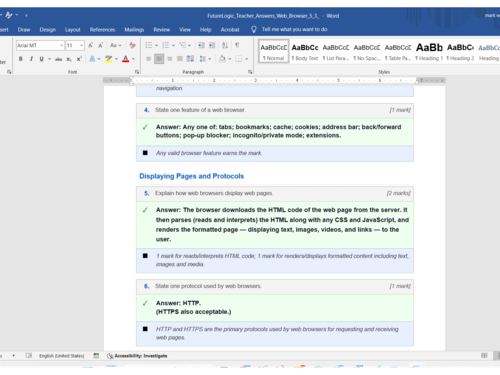Open the font size dropdown
The height and width of the screenshot is (375, 500).
coord(81,45)
